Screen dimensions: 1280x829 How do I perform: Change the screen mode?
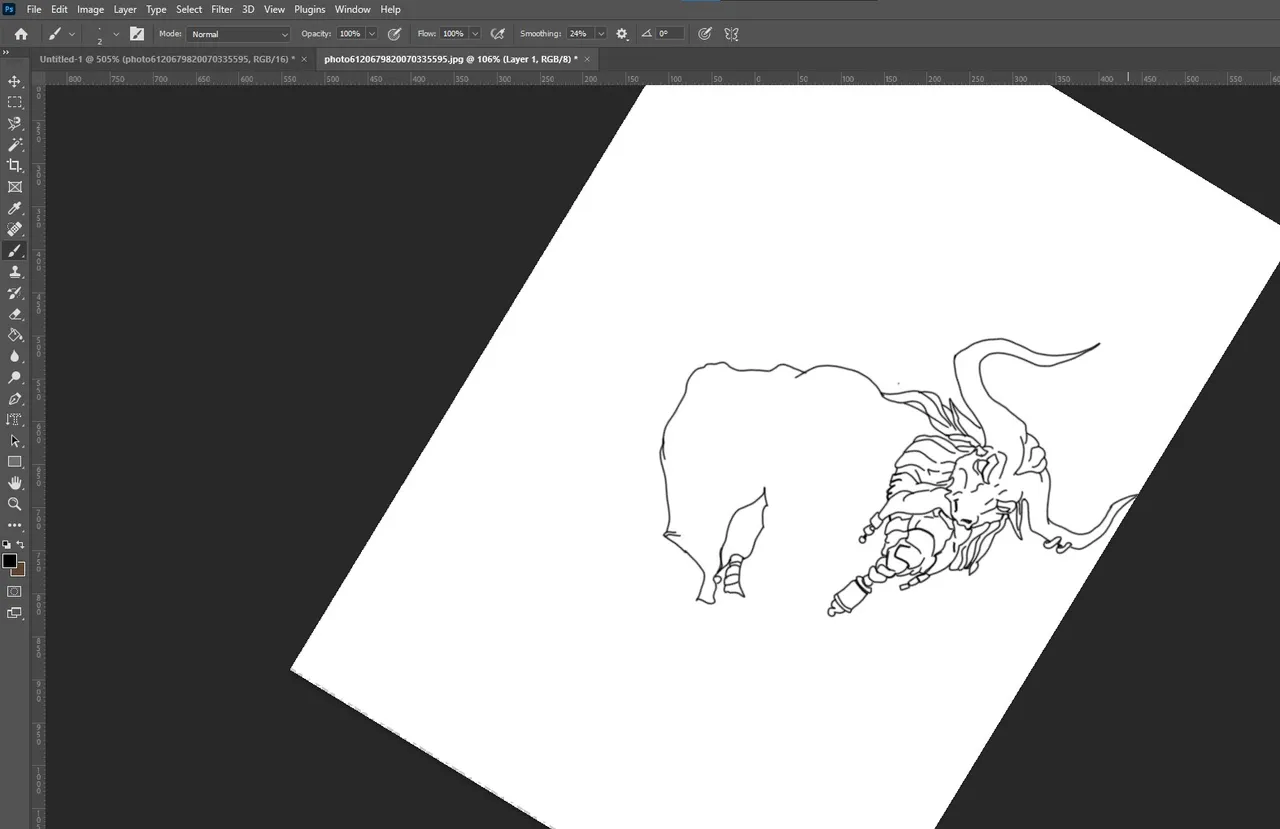pyautogui.click(x=14, y=613)
